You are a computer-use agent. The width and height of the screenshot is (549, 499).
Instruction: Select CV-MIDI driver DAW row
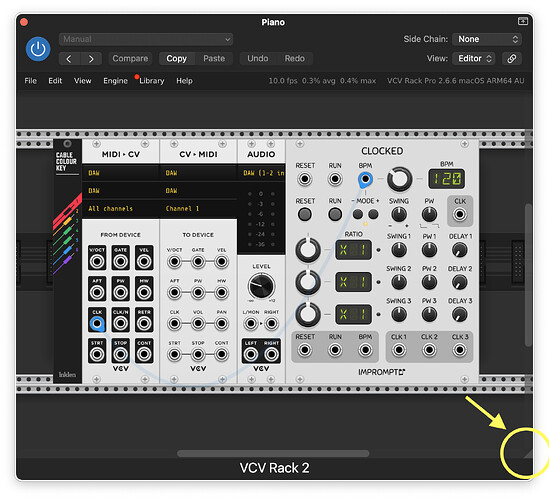point(198,173)
